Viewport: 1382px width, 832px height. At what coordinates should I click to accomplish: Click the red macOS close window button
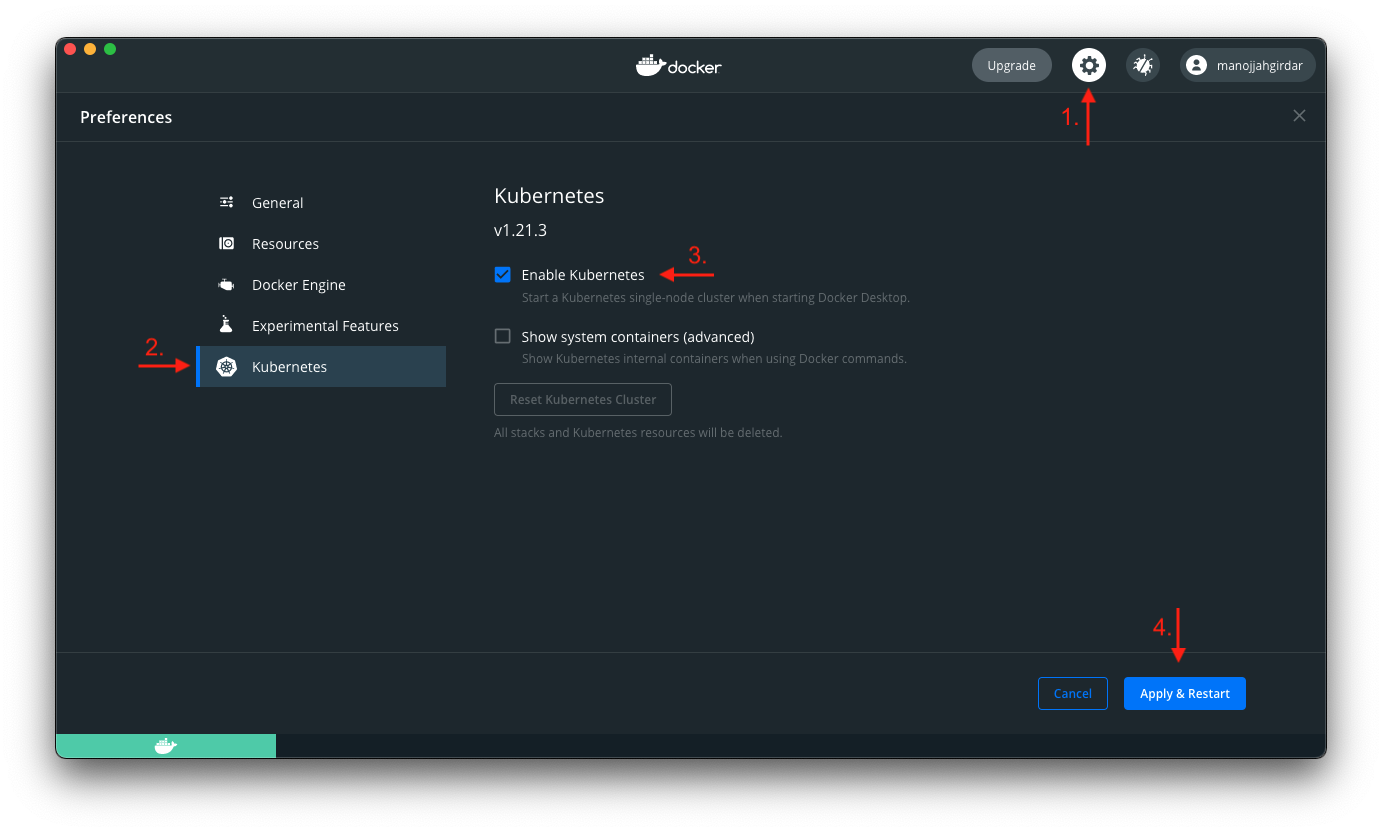70,48
